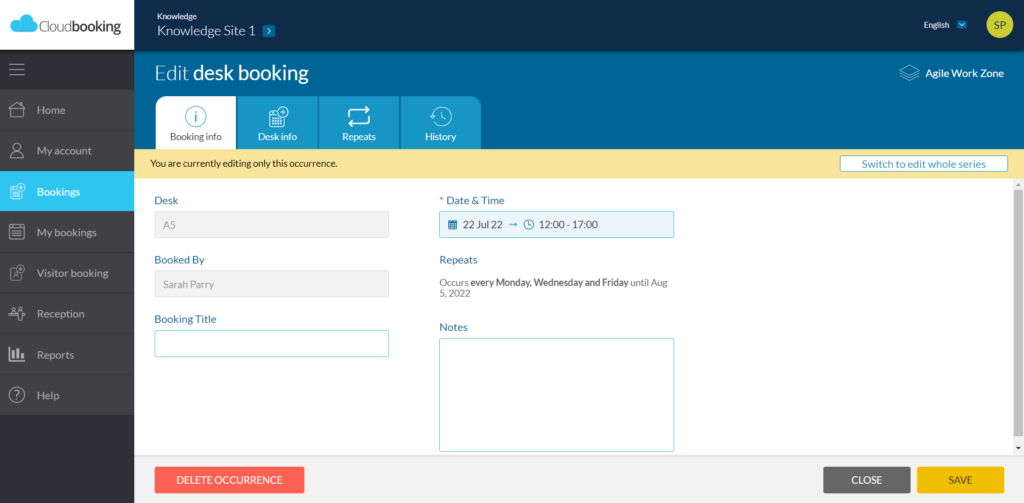
Task: Click the 'Edit desk booking' heading
Action: 232,73
